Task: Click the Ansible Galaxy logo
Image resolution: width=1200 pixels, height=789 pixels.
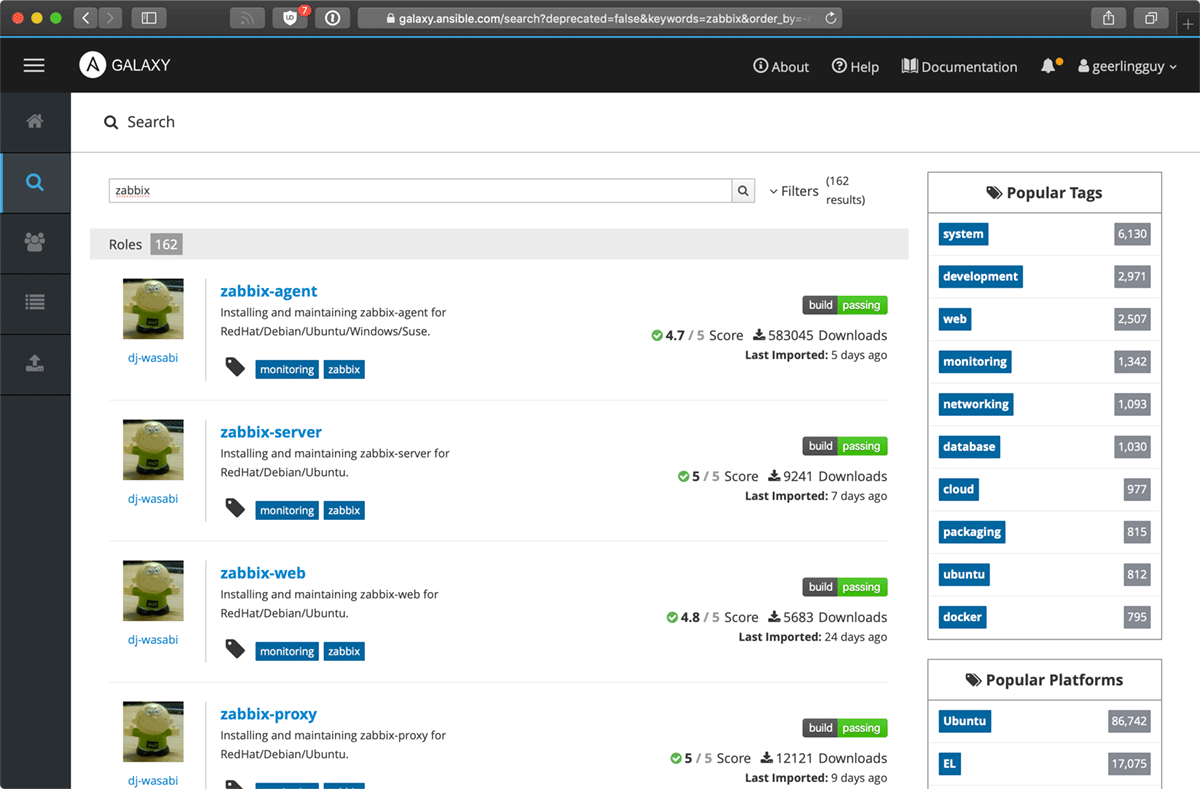Action: click(125, 65)
